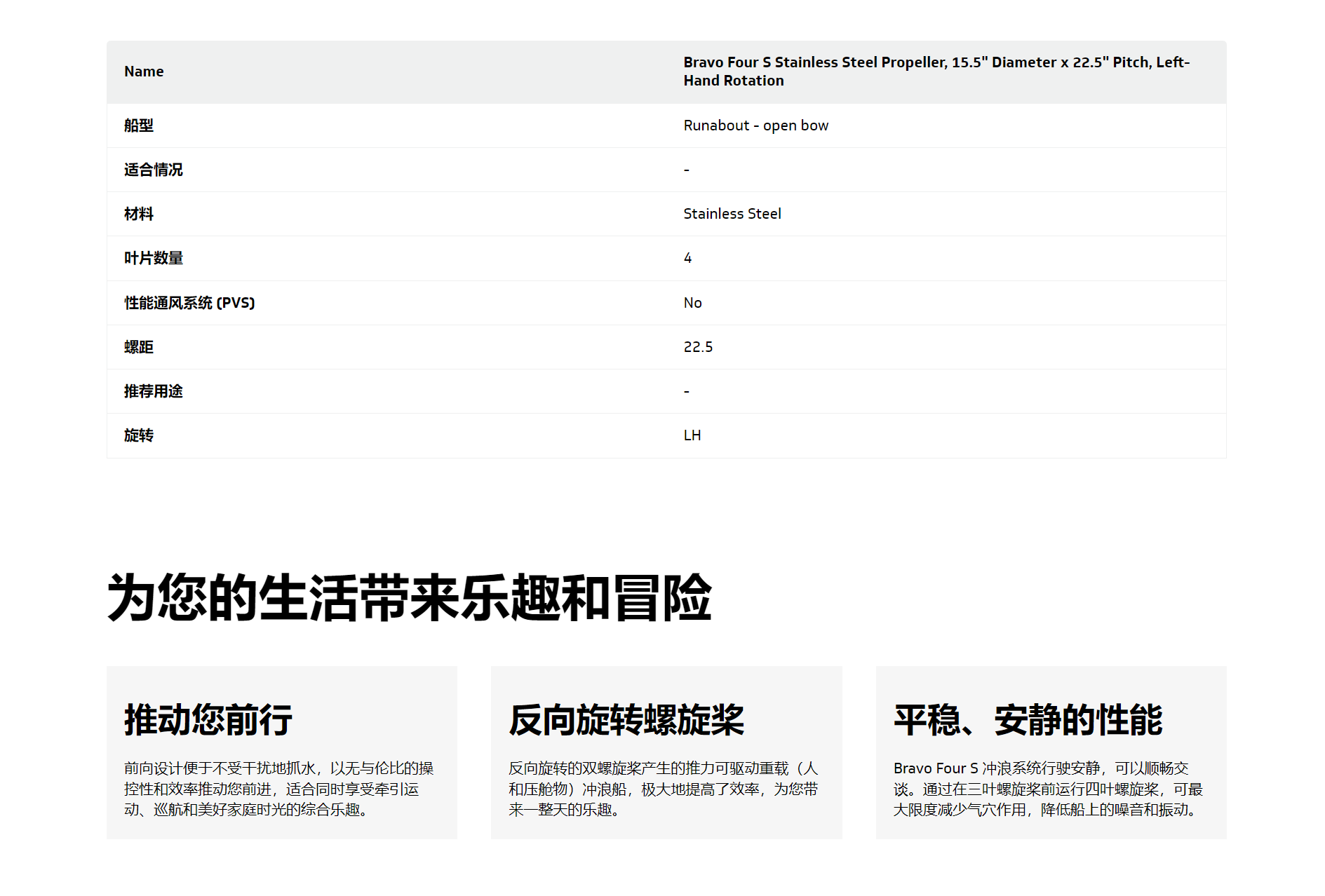Open the 平稳、安静的性能 feature card heading
1325x896 pixels.
pyautogui.click(x=1028, y=720)
